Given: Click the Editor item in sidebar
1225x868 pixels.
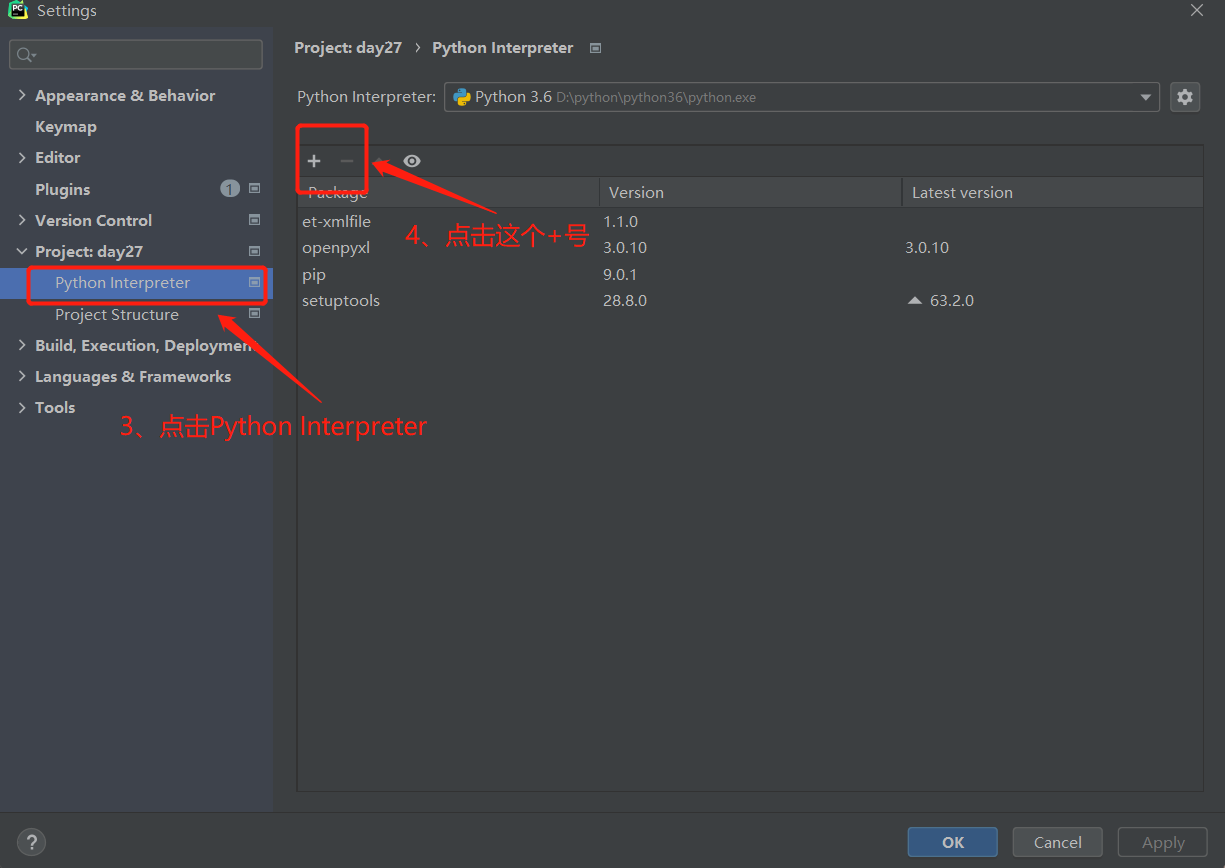Looking at the screenshot, I should click(58, 157).
